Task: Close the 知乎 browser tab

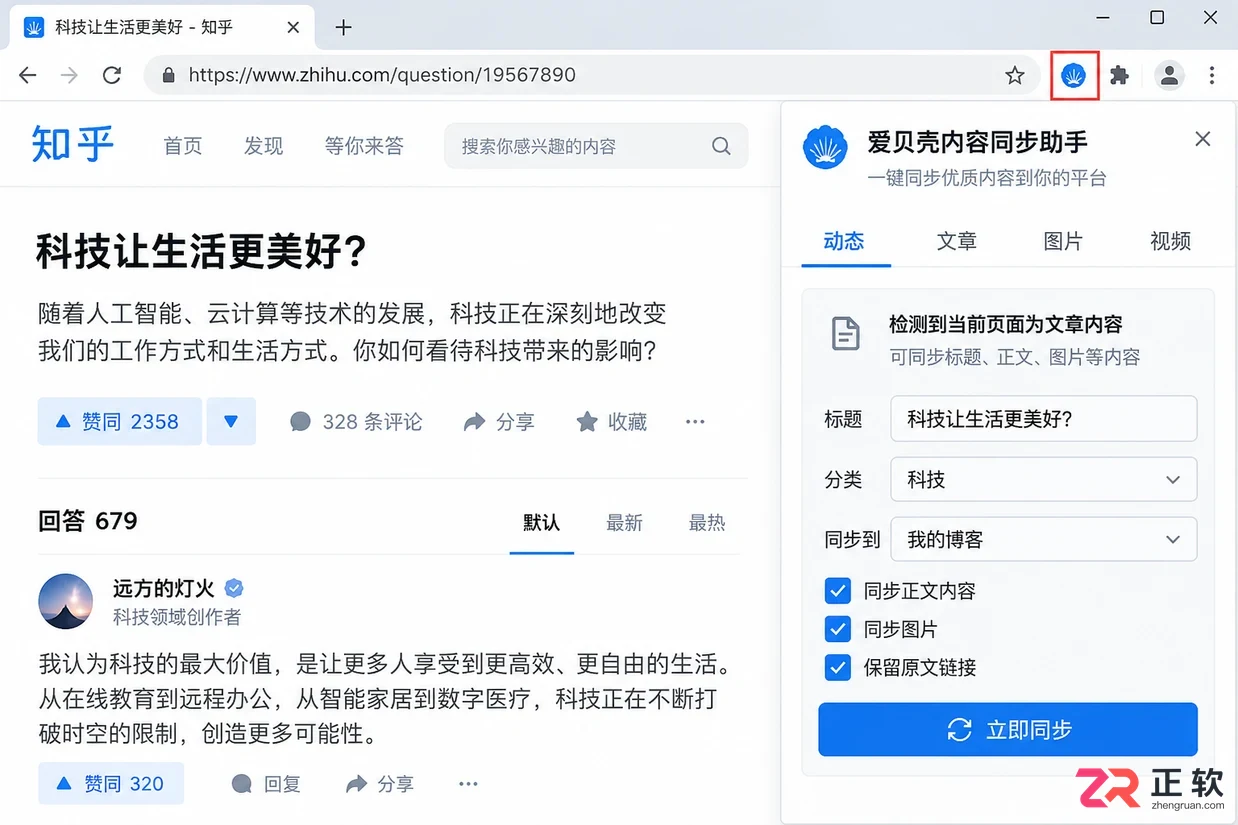Action: point(293,27)
